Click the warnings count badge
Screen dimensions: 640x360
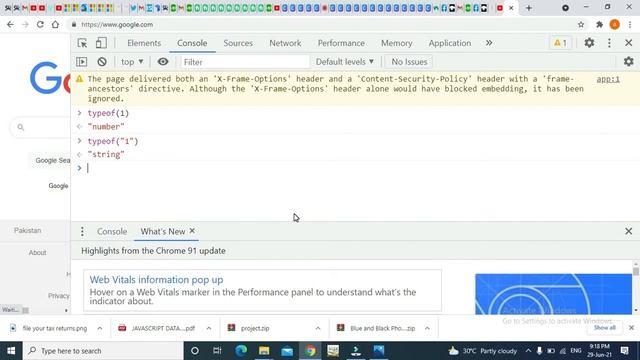click(x=560, y=43)
